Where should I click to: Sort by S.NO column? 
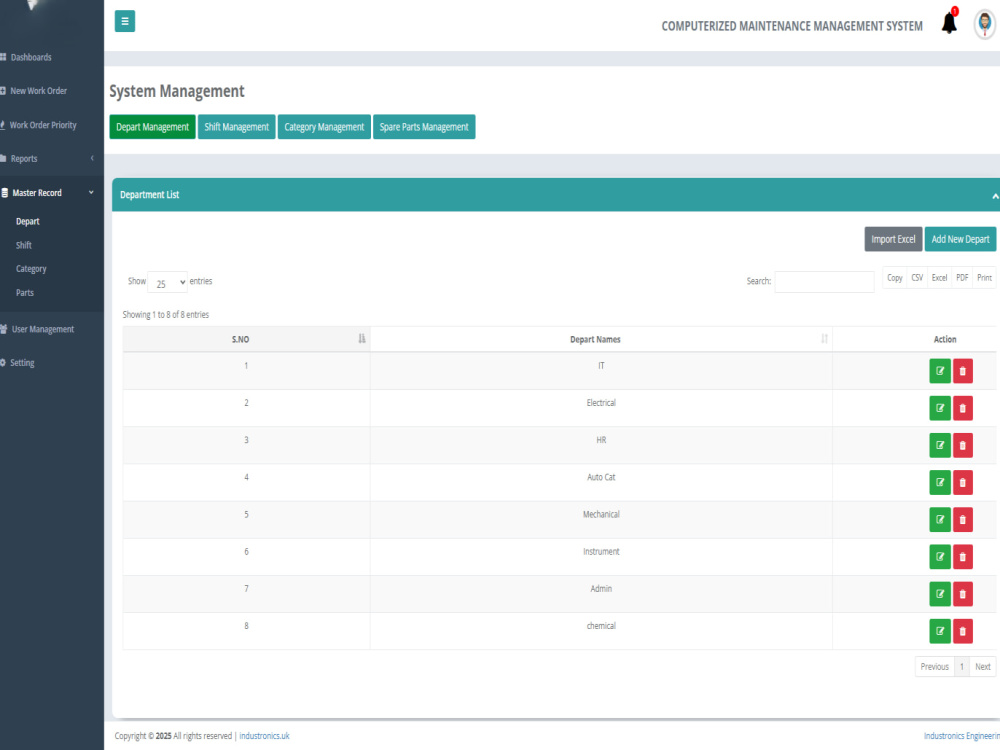[246, 339]
